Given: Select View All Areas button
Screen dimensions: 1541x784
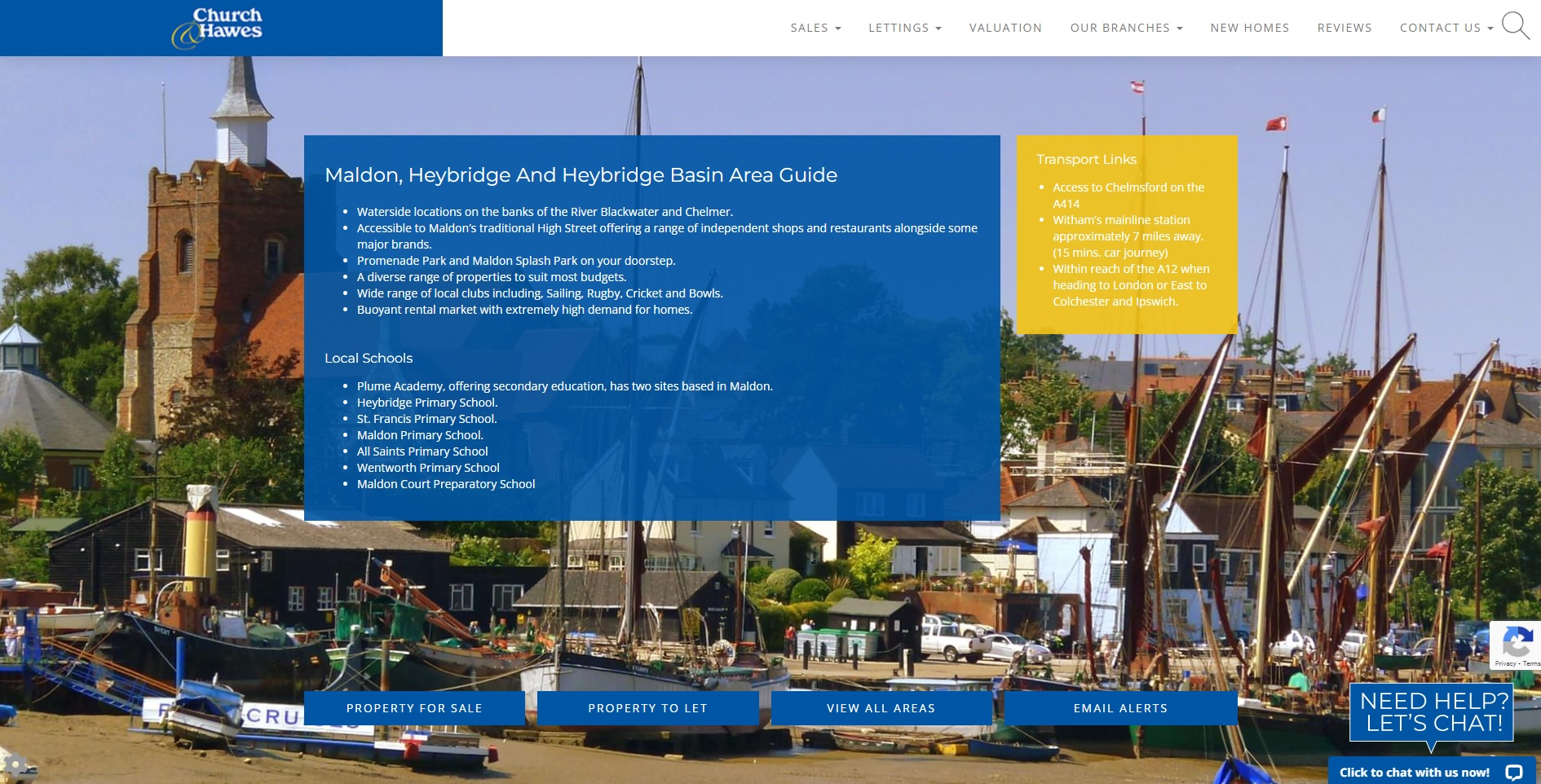Looking at the screenshot, I should point(881,708).
